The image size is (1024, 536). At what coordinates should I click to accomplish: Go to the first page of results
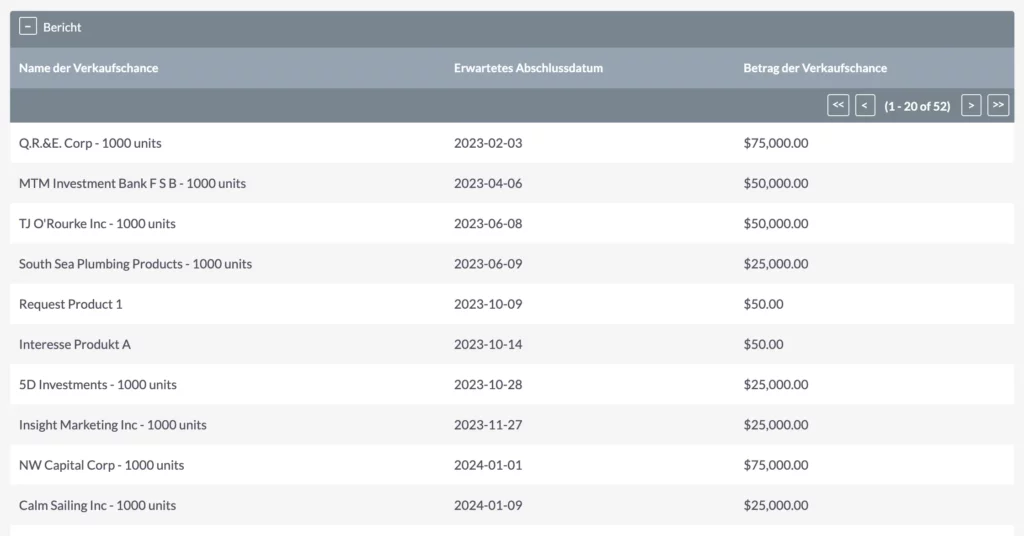tap(838, 105)
